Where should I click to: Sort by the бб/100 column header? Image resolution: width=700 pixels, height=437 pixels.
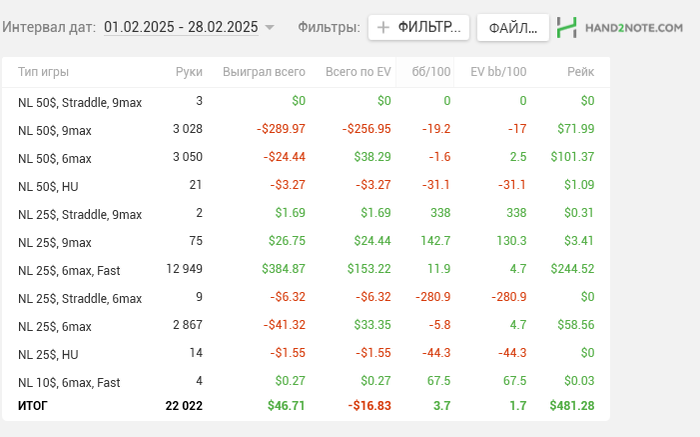click(431, 72)
